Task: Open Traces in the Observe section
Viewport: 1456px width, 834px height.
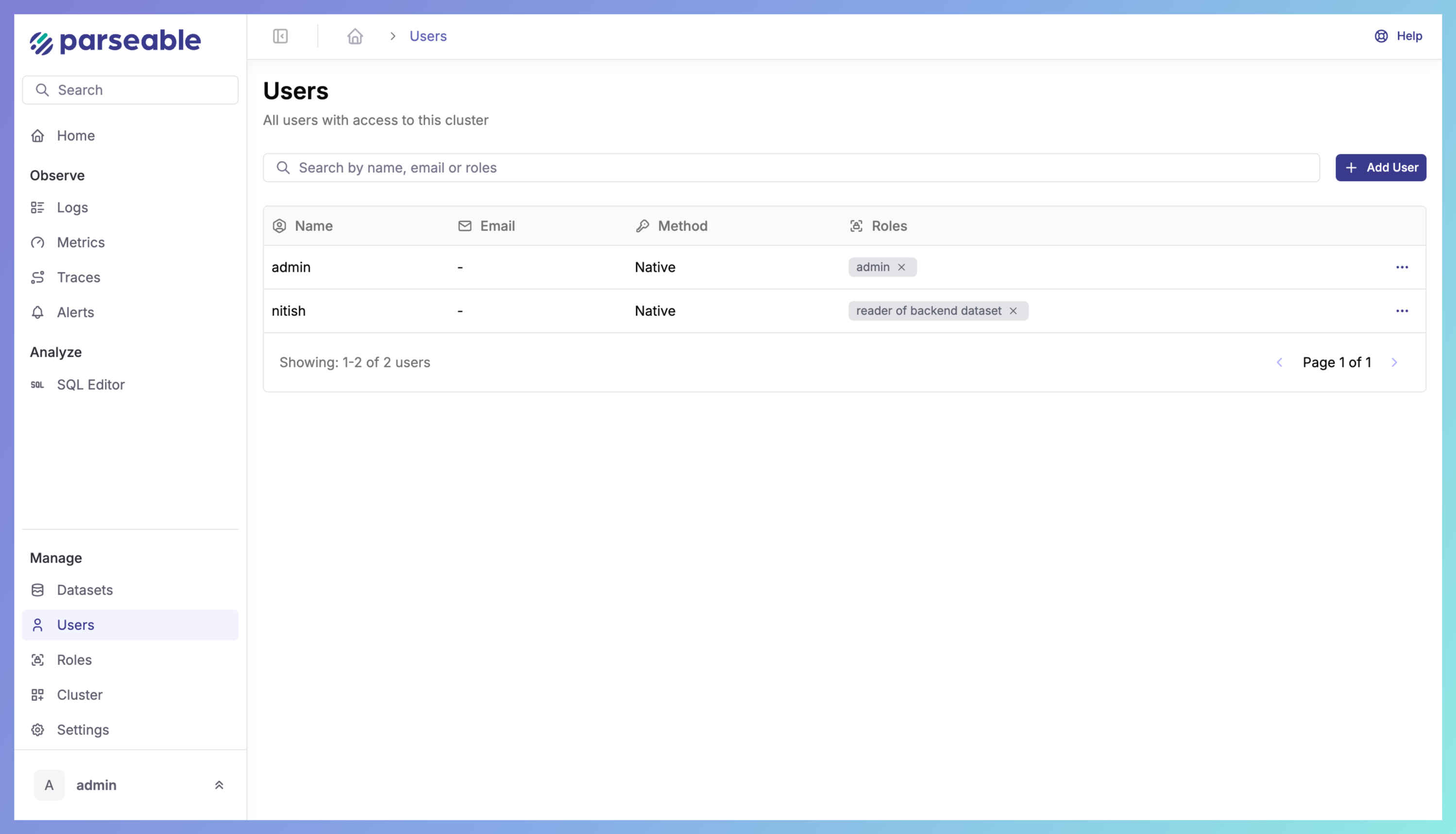Action: click(x=79, y=277)
